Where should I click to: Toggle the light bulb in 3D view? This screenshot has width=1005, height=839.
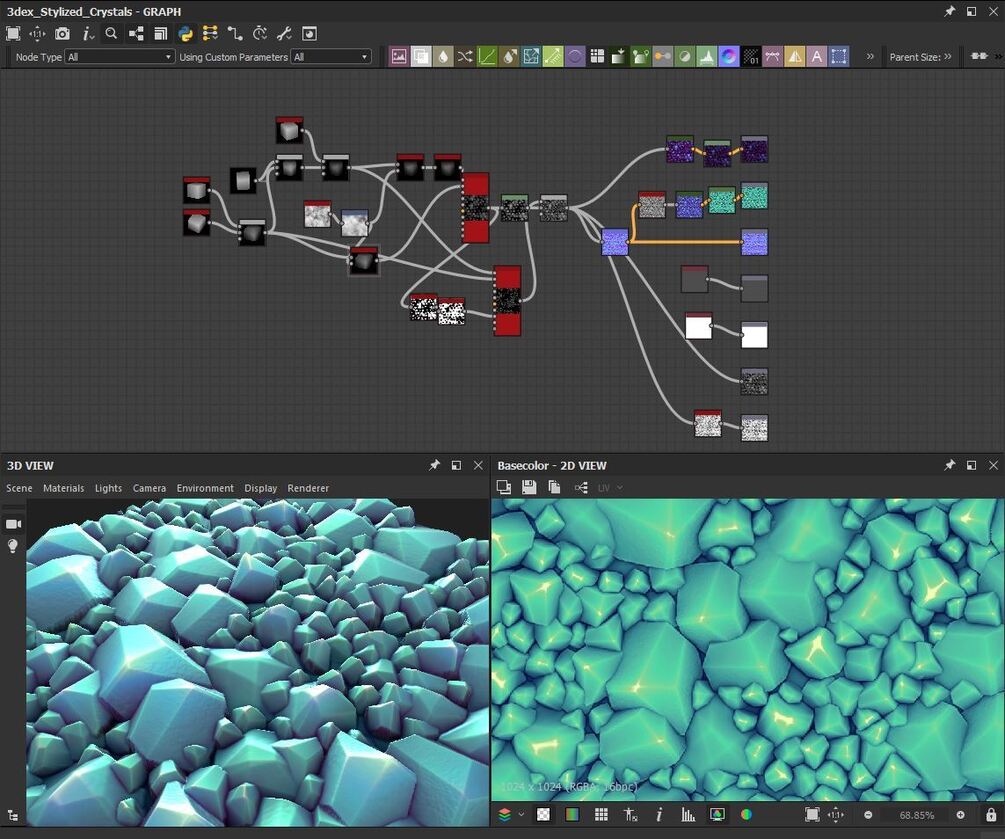pos(13,546)
